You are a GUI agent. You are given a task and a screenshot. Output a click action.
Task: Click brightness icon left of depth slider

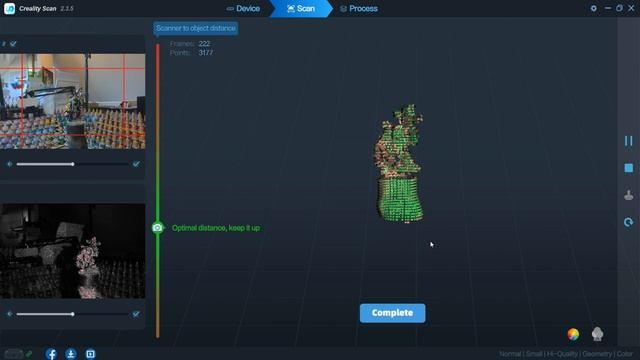click(9, 314)
